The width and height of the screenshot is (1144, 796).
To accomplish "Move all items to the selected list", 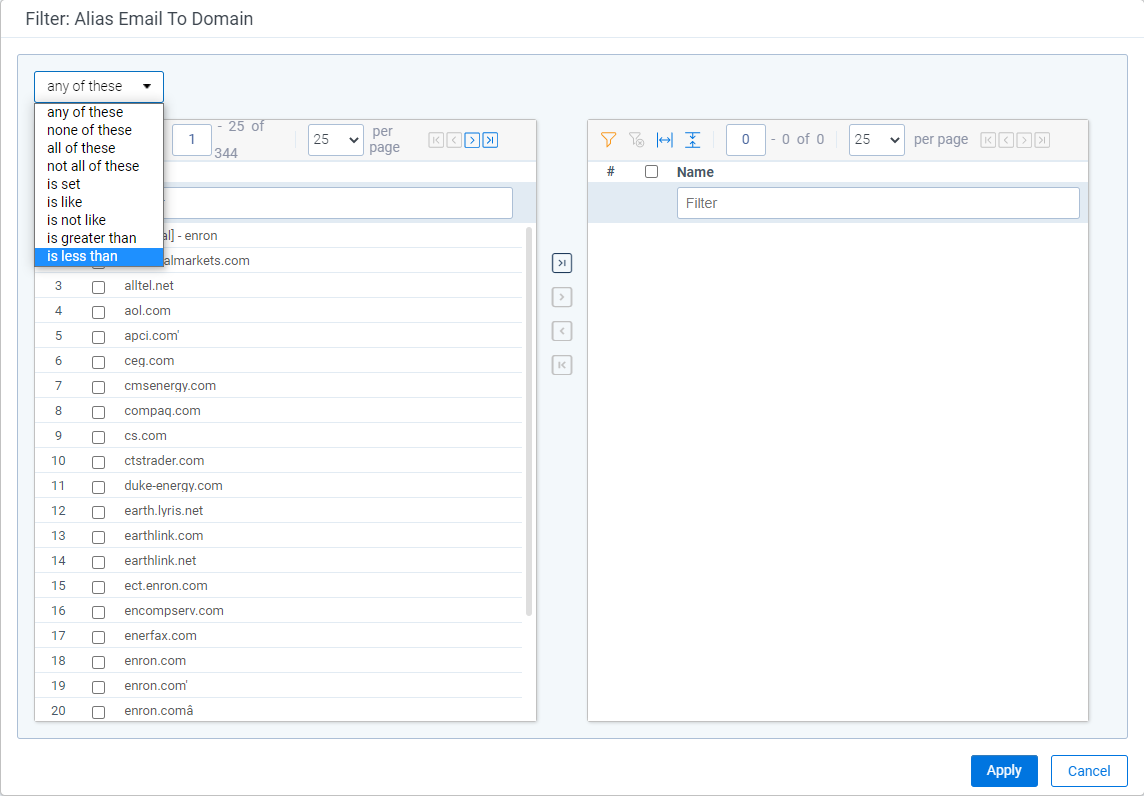I will (562, 263).
